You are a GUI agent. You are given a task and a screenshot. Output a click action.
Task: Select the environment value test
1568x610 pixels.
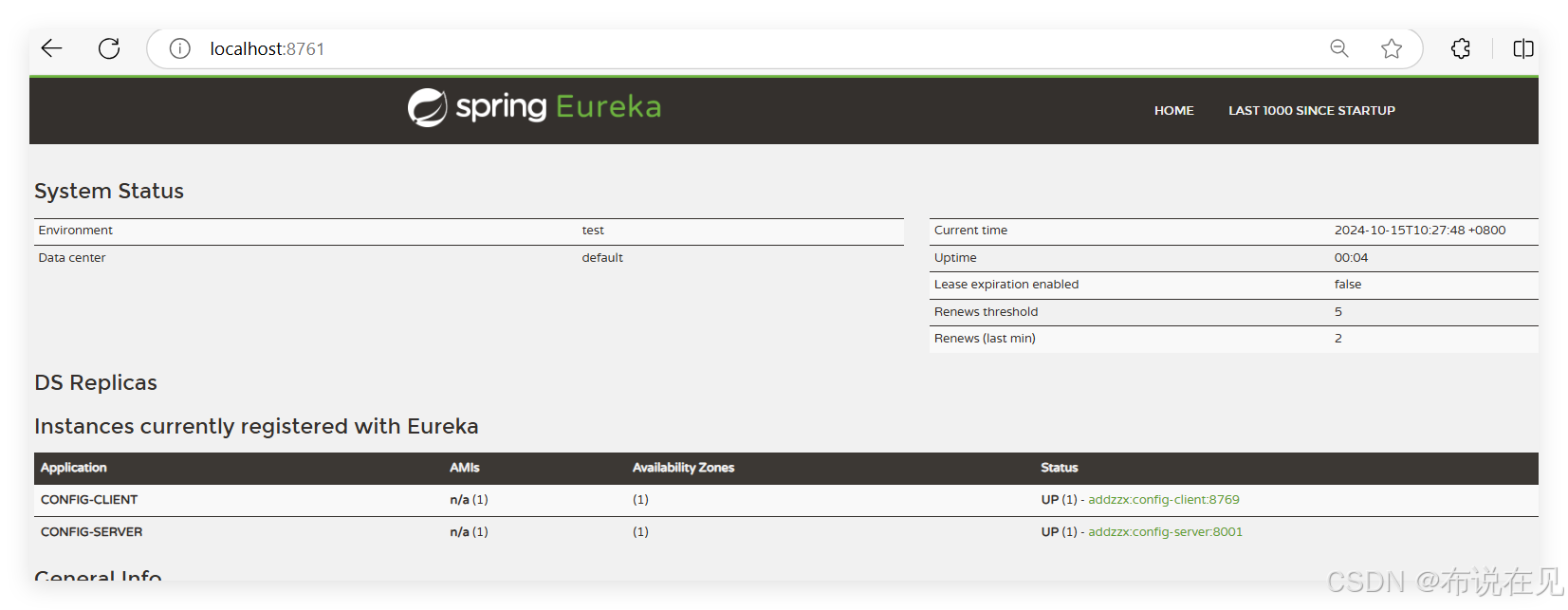[593, 231]
